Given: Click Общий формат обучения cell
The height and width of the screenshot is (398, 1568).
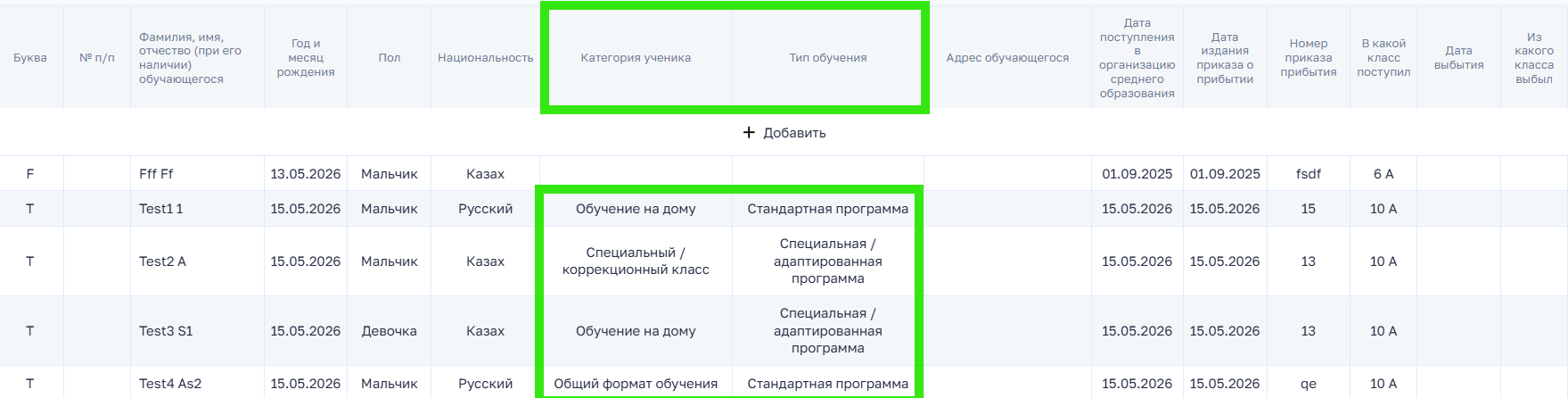Looking at the screenshot, I should 636,384.
